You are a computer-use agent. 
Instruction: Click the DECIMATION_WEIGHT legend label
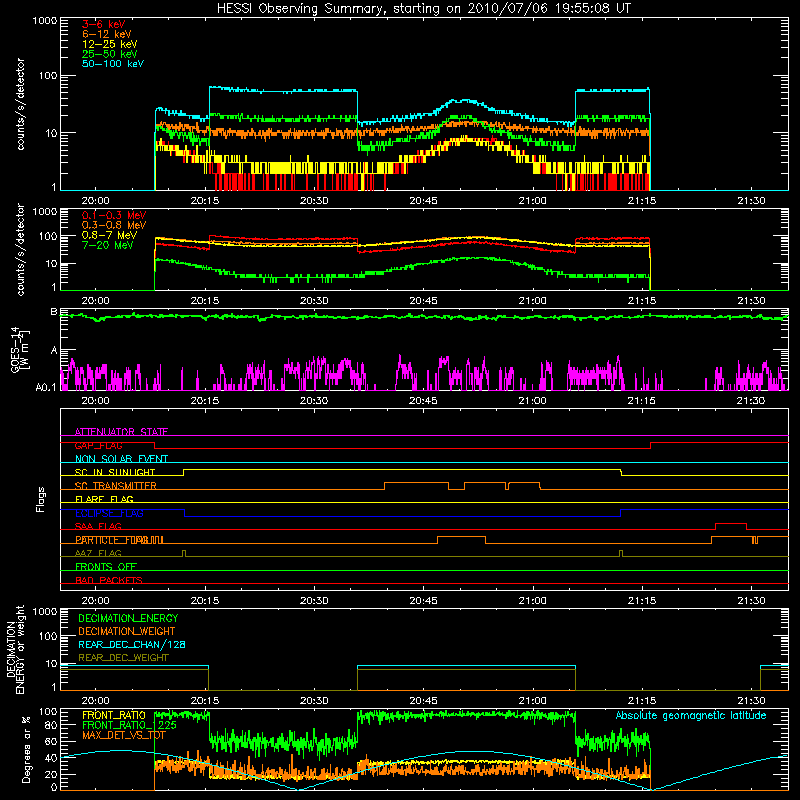click(127, 632)
